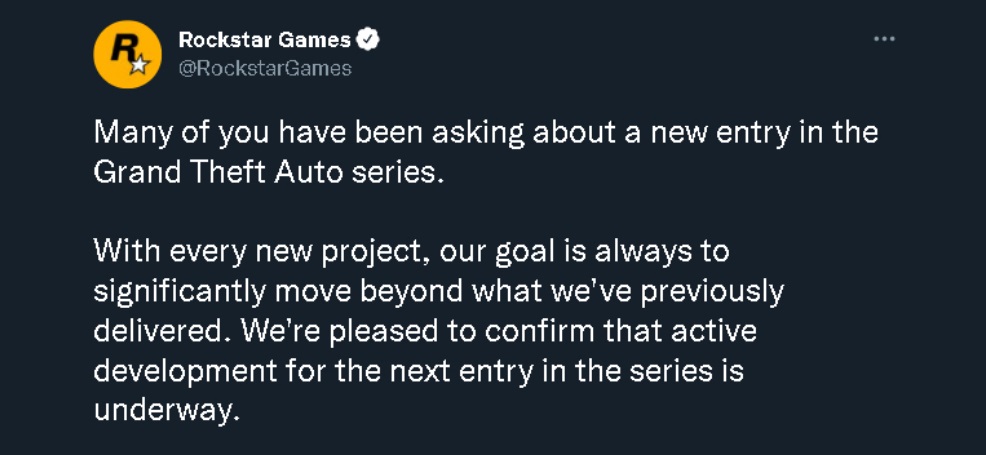
Task: Click the word 'series.' in first paragraph
Action: [397, 173]
